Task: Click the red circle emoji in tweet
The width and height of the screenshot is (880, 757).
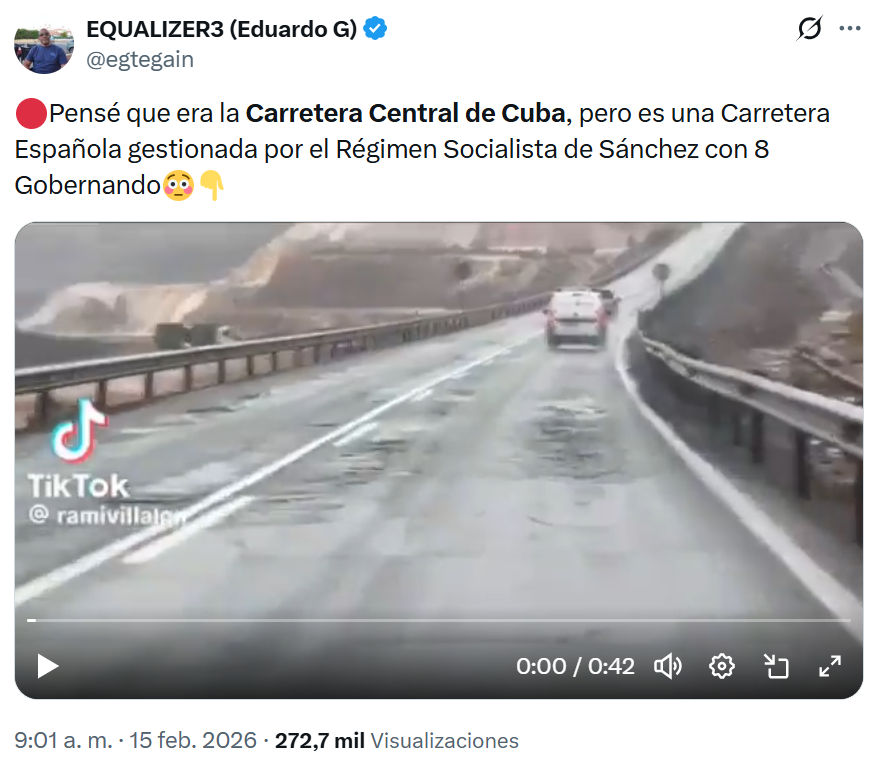Action: [x=31, y=113]
